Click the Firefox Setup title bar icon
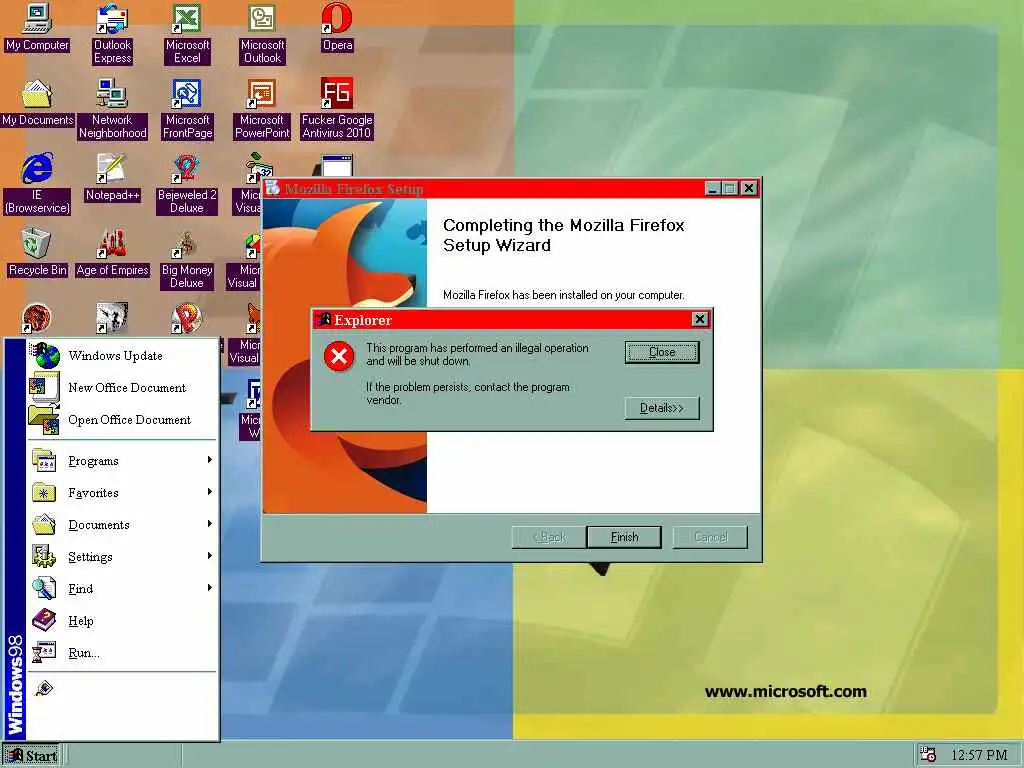 272,189
